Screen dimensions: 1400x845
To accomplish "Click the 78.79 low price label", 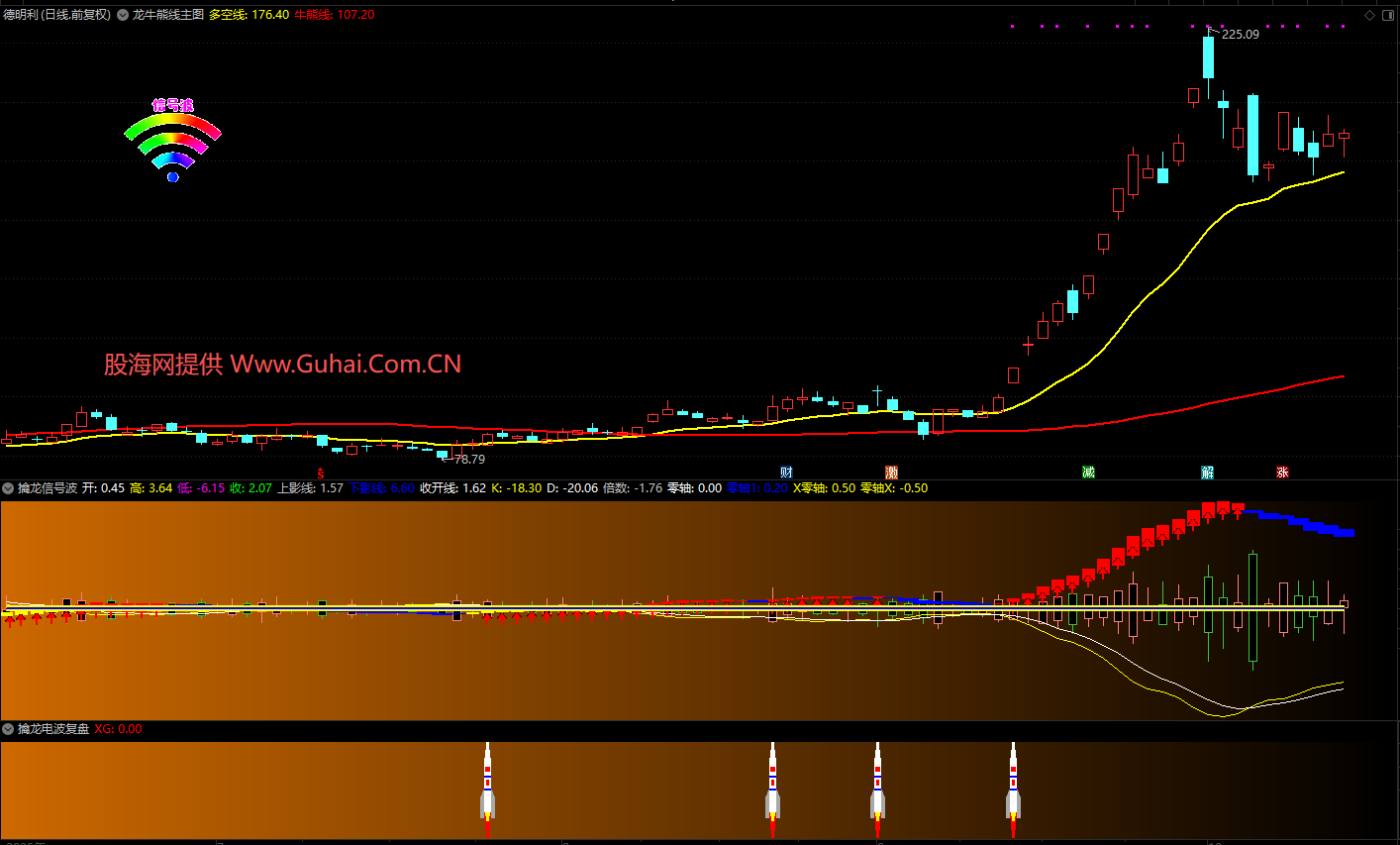I will 469,460.
